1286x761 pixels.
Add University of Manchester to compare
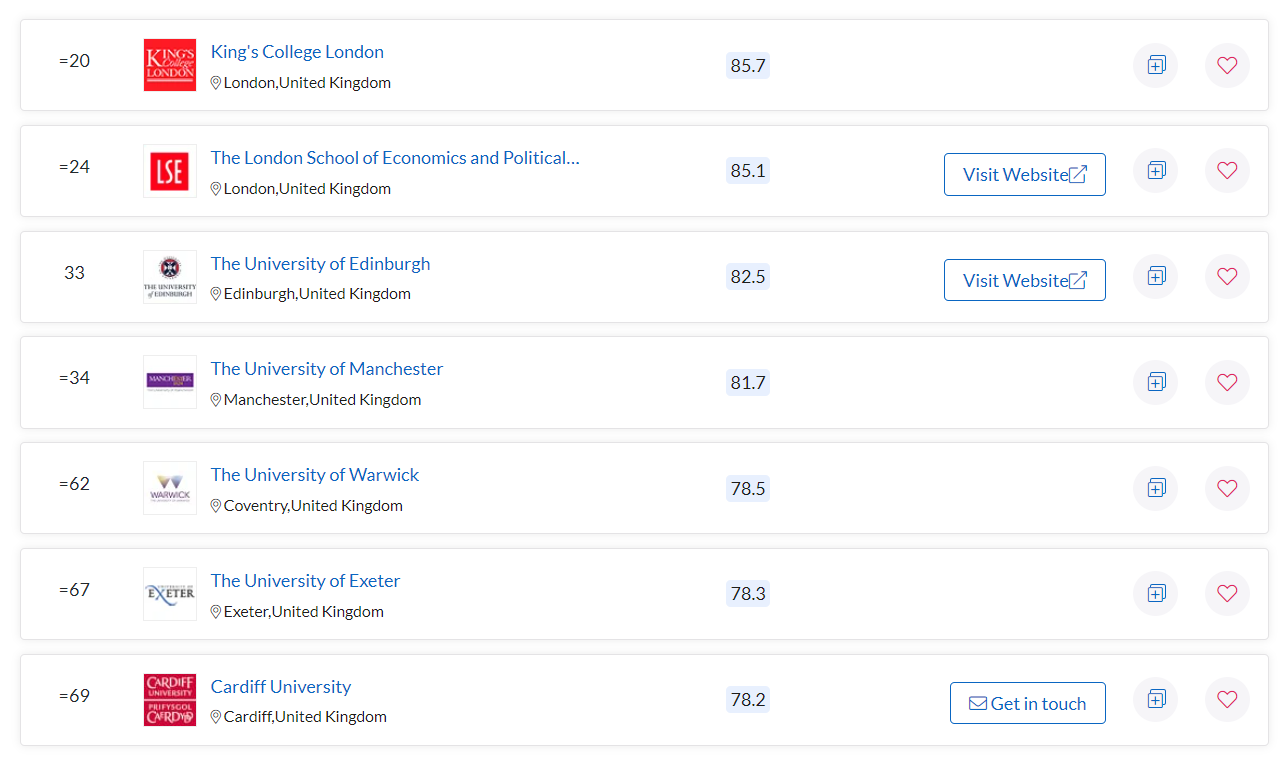click(1156, 382)
